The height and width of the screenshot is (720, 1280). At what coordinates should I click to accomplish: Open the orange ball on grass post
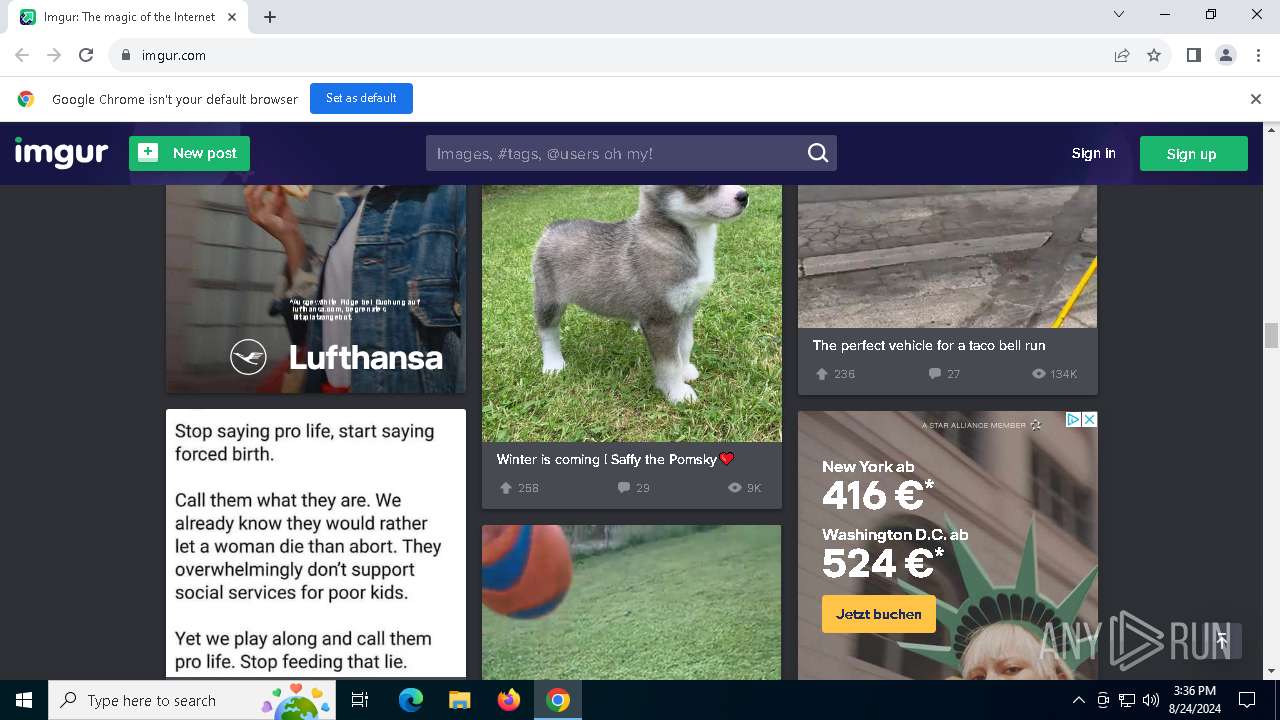click(632, 602)
